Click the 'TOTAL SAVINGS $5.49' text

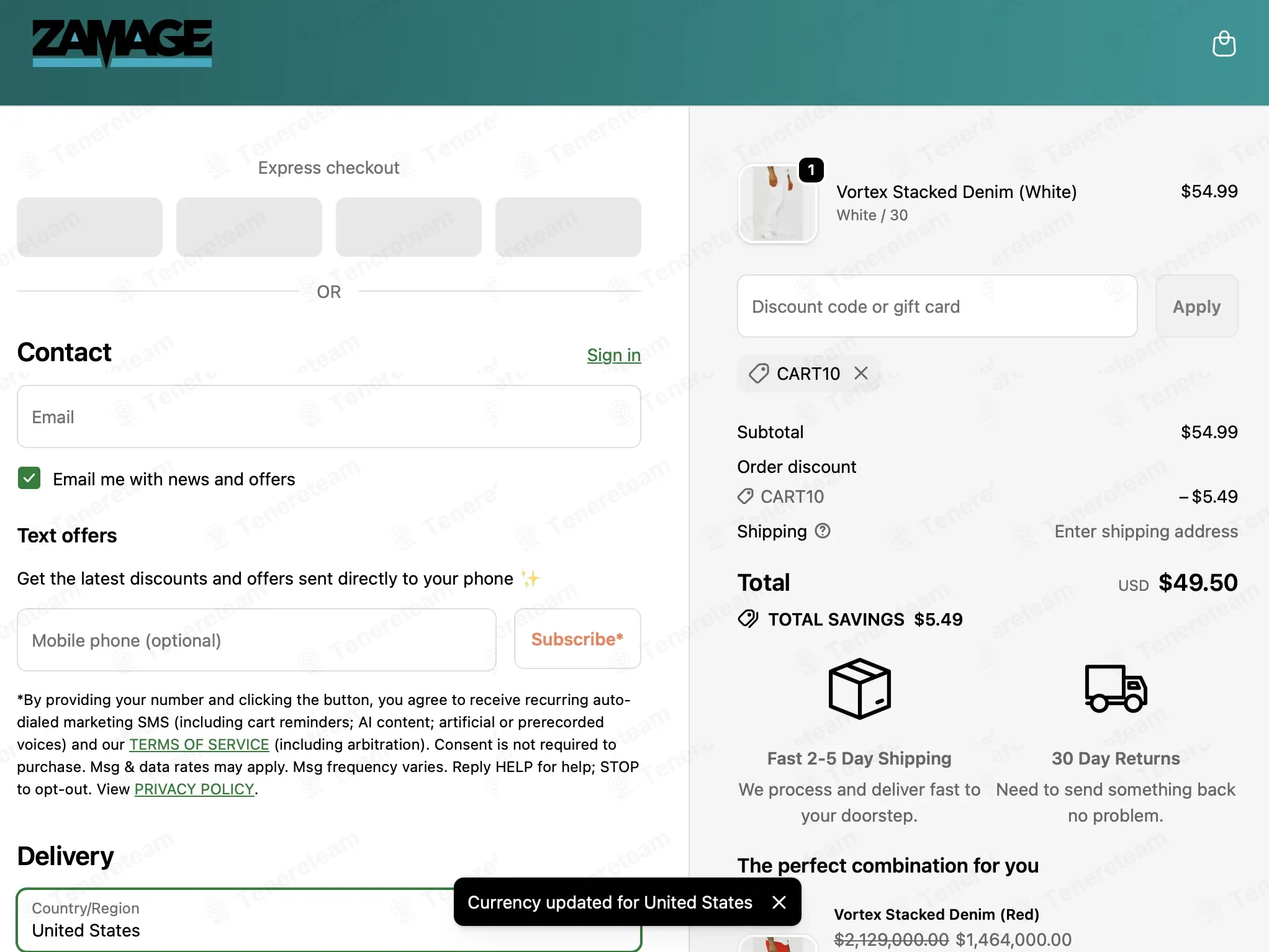(865, 619)
